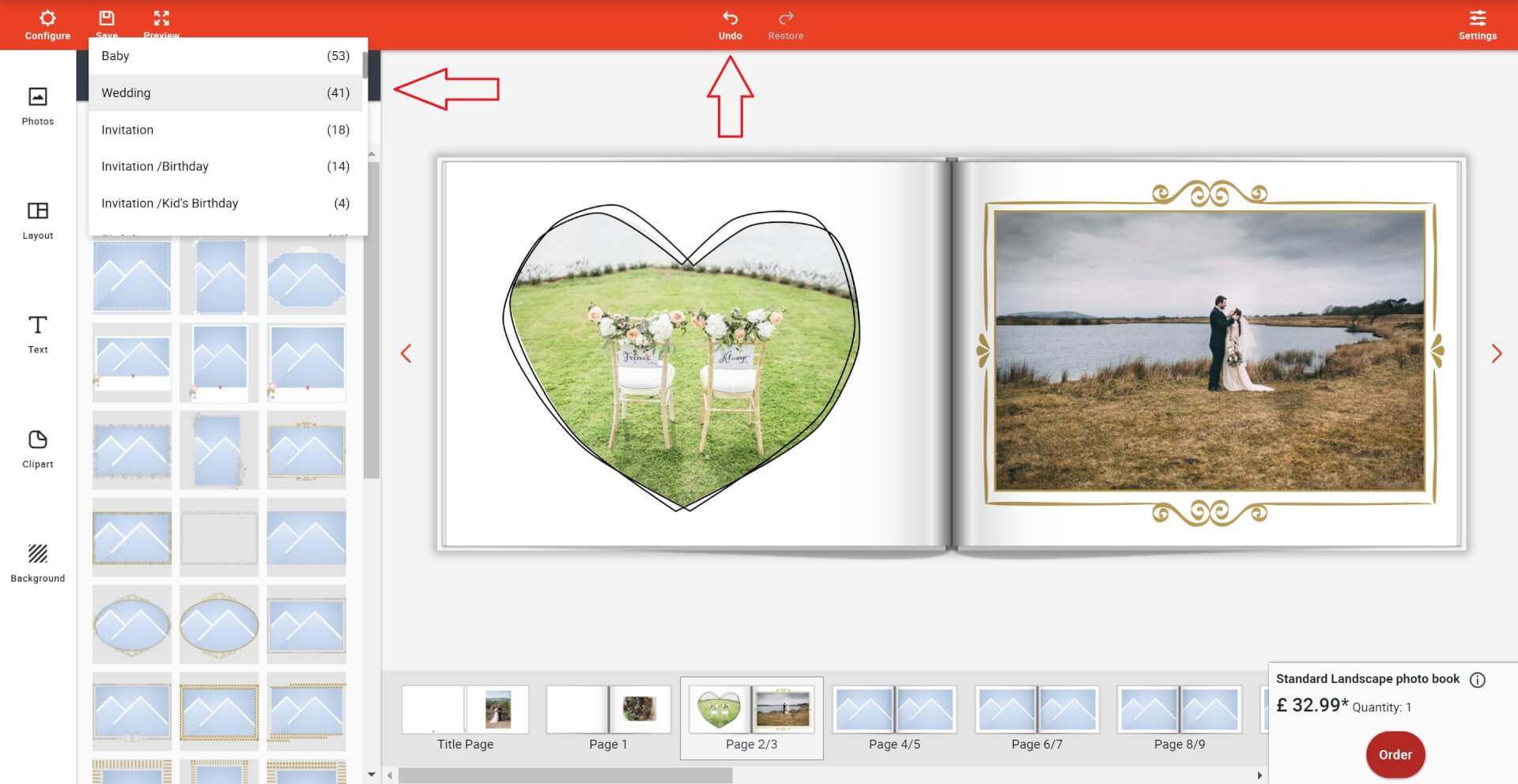Image resolution: width=1518 pixels, height=784 pixels.
Task: Select the oval gold frame thumbnail
Action: pyautogui.click(x=132, y=624)
